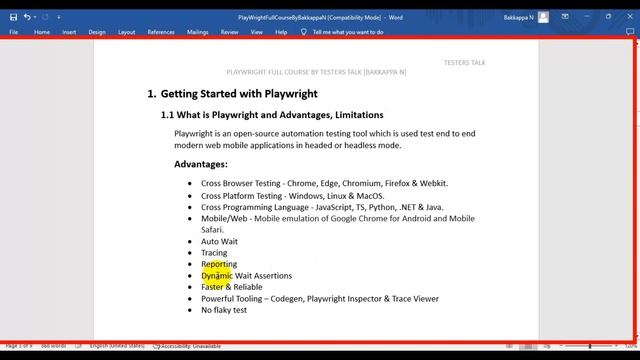The image size is (640, 360).
Task: Click the 'No flaky test' bullet
Action: pos(224,310)
